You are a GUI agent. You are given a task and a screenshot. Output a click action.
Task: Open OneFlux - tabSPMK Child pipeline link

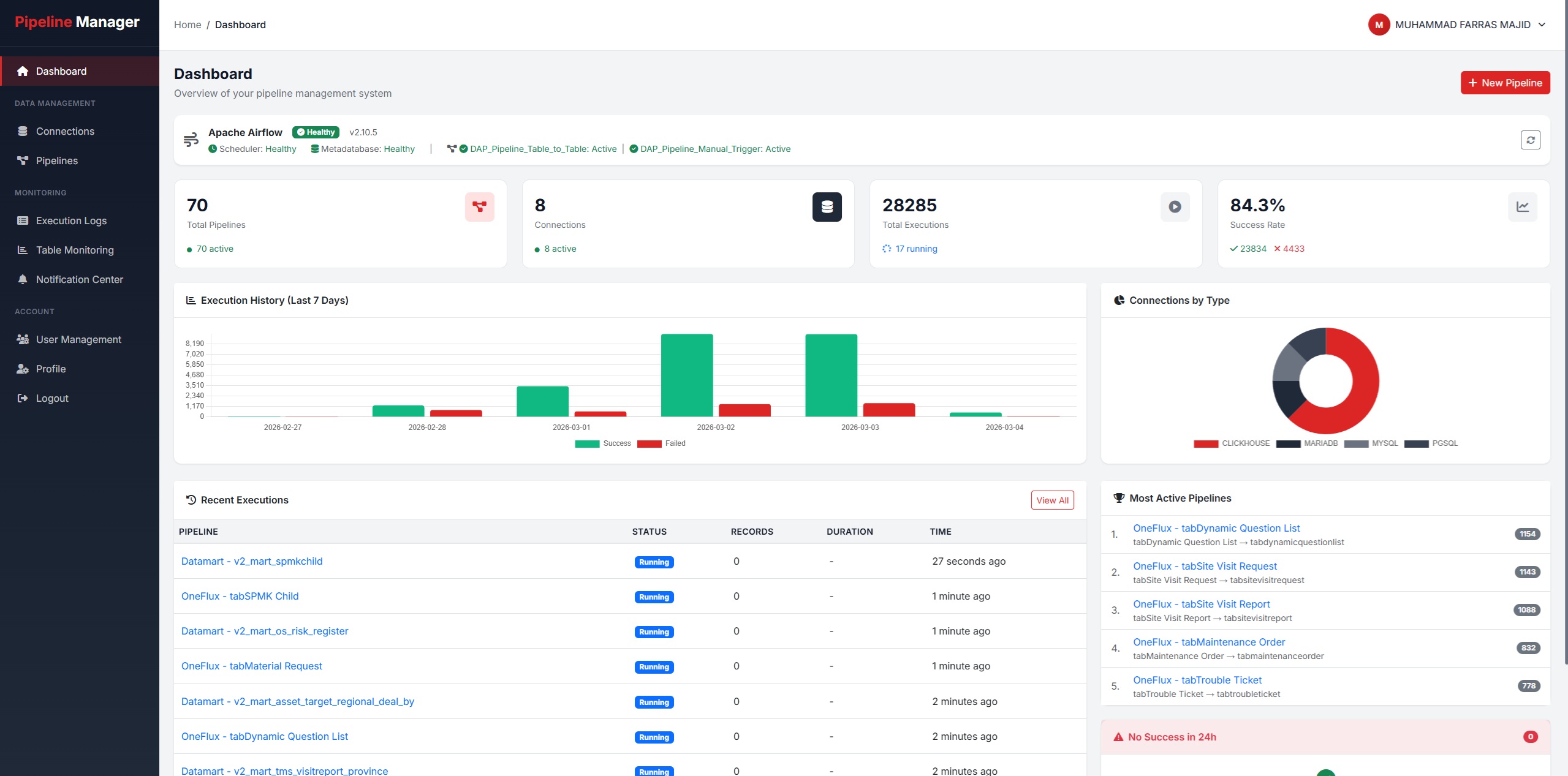pos(240,597)
